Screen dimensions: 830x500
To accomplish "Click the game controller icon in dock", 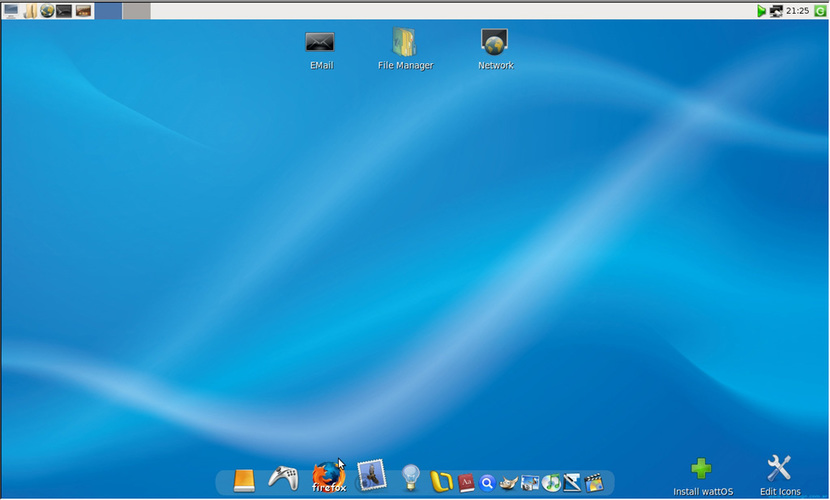I will (x=284, y=480).
